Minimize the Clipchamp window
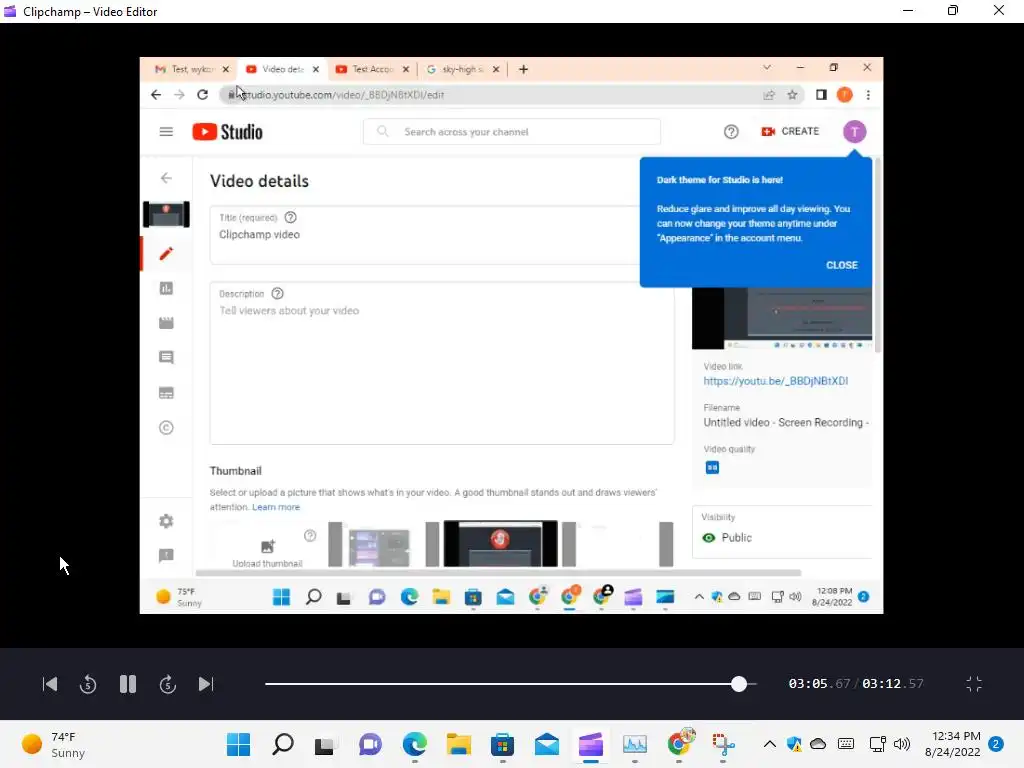Image resolution: width=1024 pixels, height=768 pixels. tap(908, 11)
